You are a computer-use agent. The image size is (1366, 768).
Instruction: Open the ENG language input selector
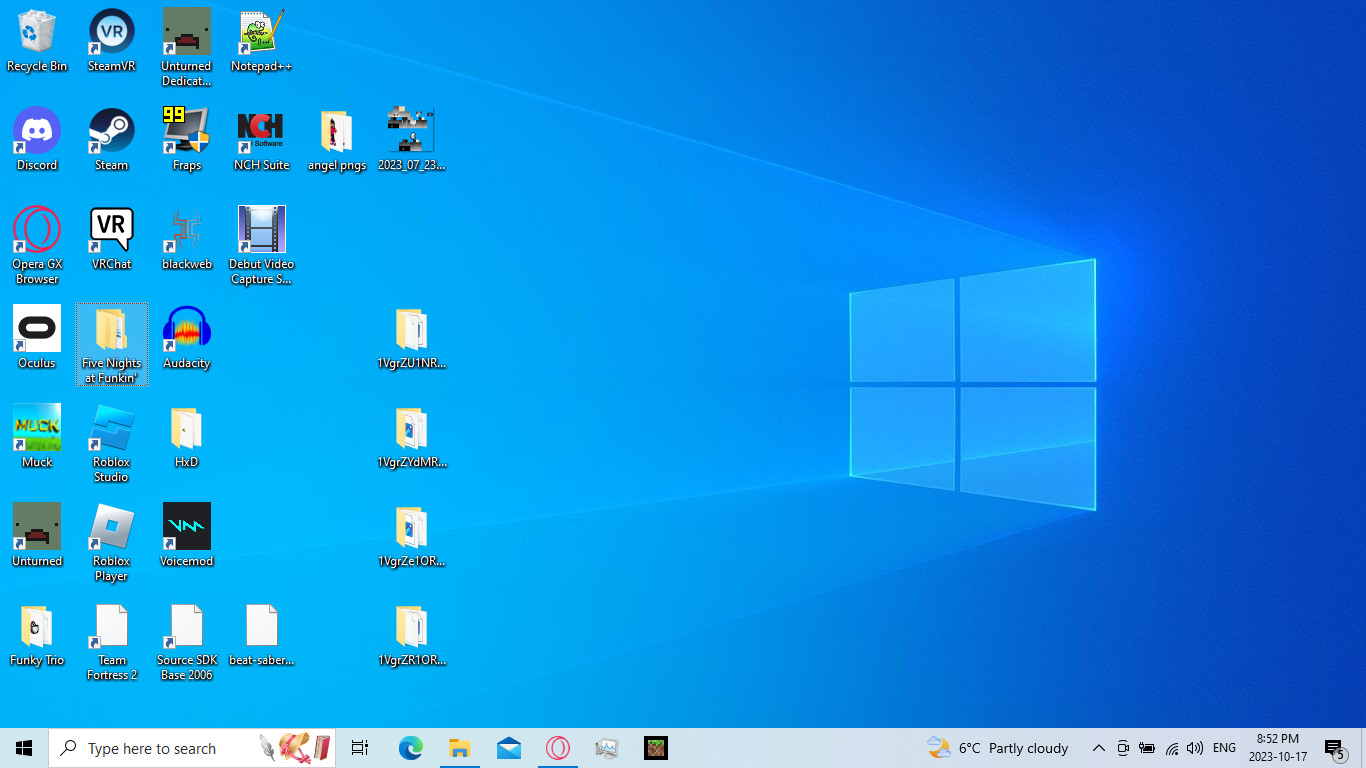pyautogui.click(x=1224, y=748)
